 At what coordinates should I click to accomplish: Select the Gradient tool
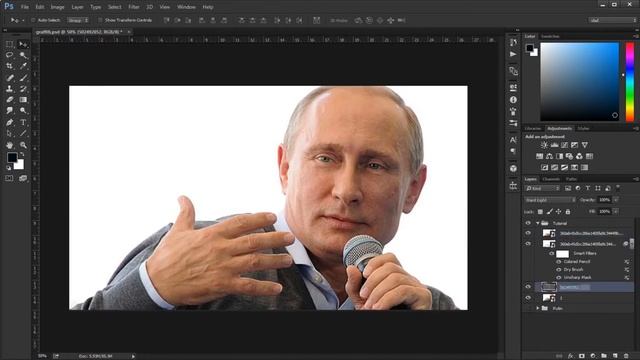pyautogui.click(x=23, y=100)
